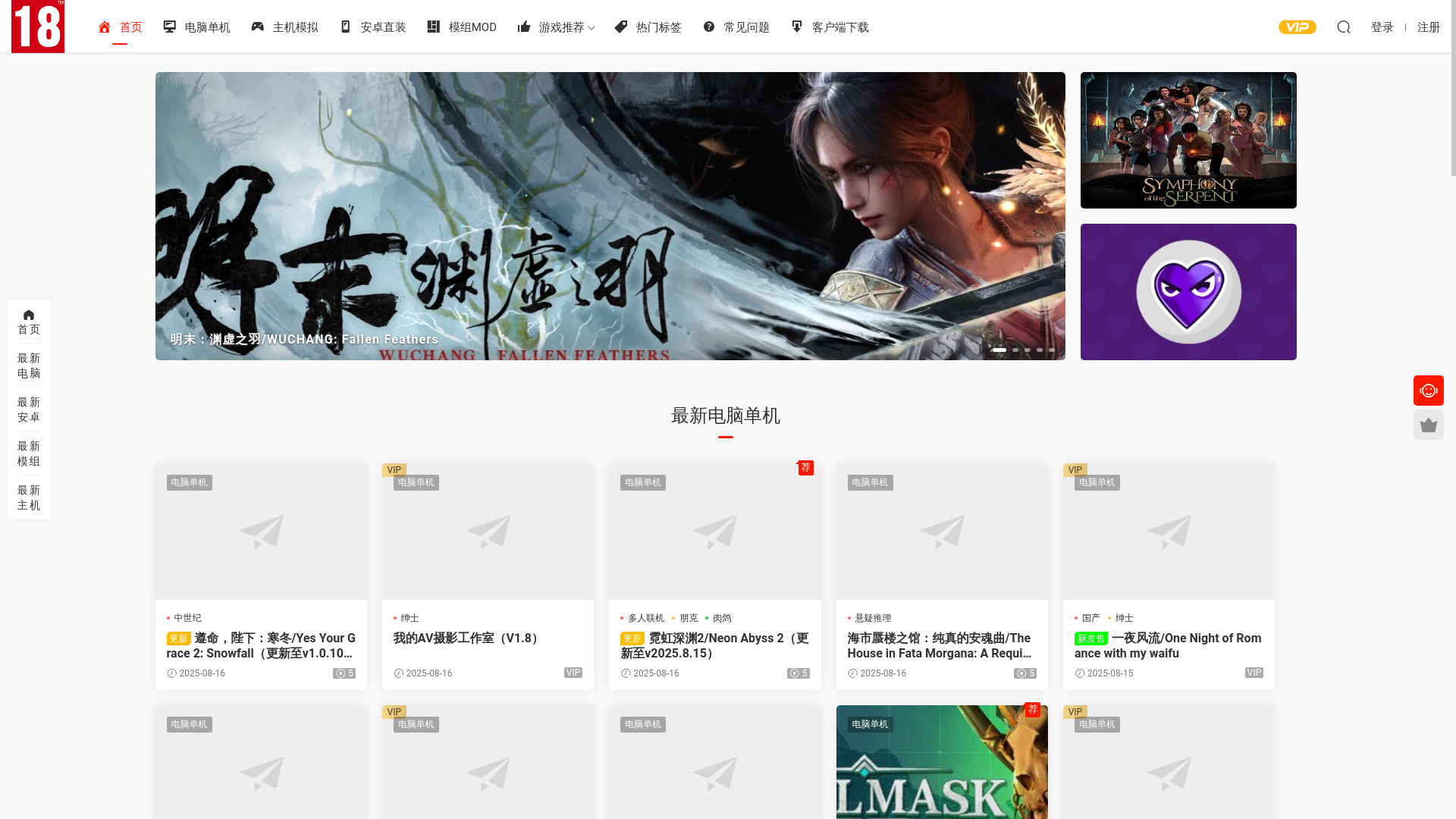Open the 热门标签 navigation link
The height and width of the screenshot is (819, 1456).
[648, 27]
